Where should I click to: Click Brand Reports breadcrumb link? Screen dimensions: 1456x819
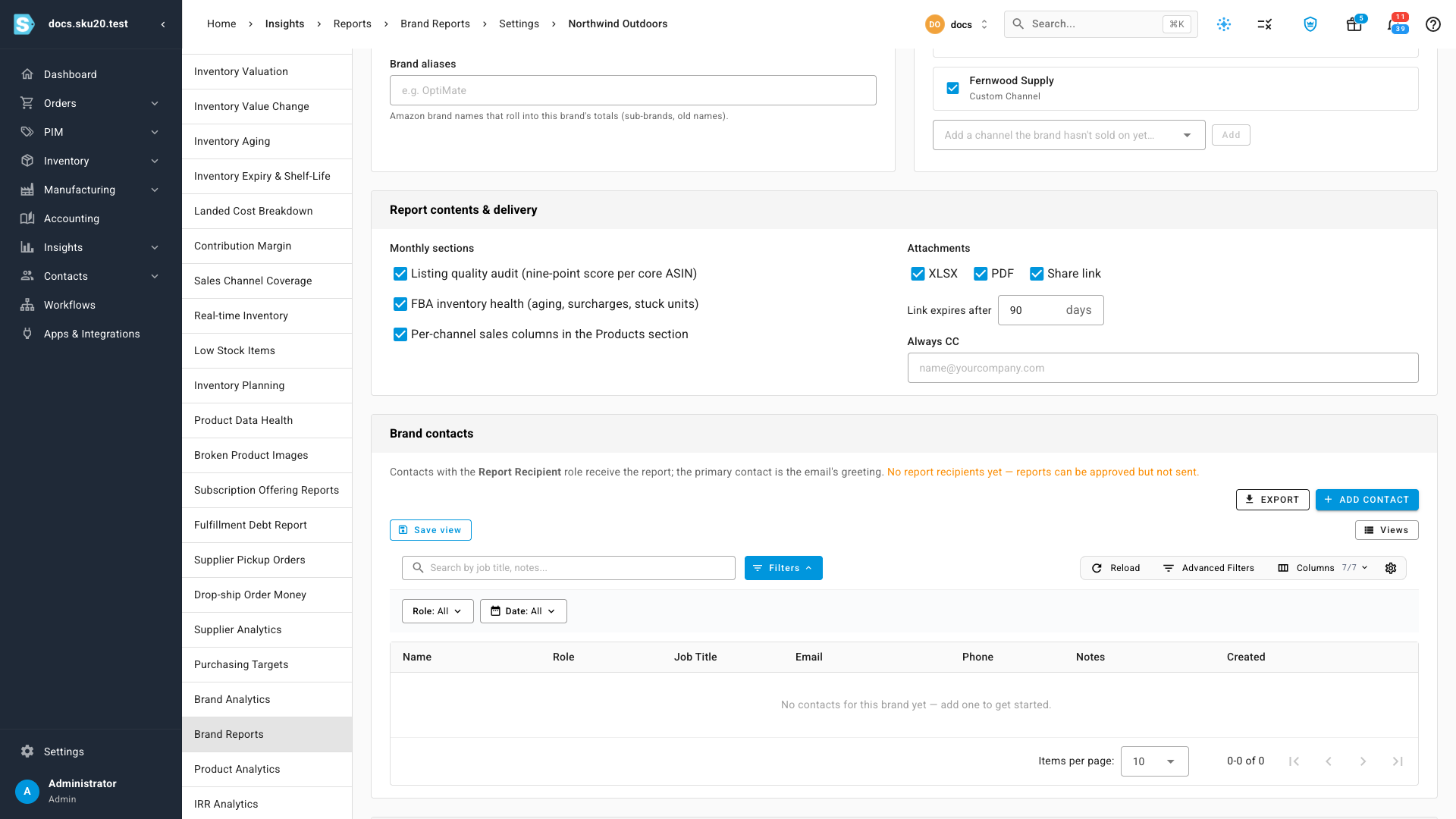435,24
